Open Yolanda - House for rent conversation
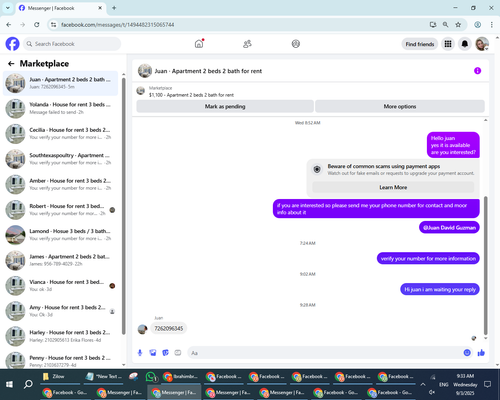Viewport: 500px width, 400px height. click(61, 108)
